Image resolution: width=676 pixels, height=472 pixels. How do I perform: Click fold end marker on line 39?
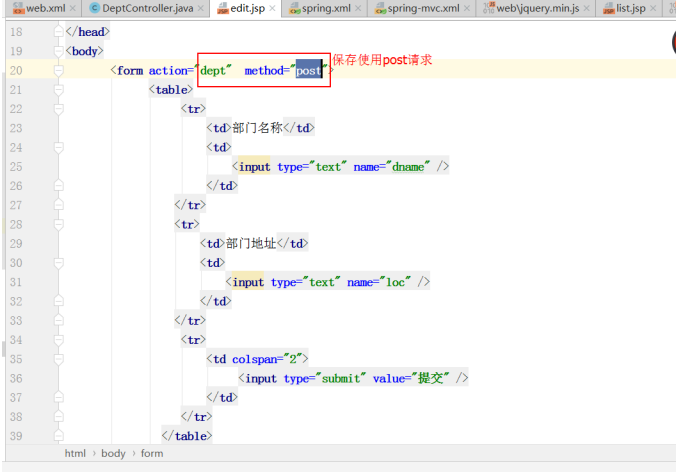(x=59, y=436)
